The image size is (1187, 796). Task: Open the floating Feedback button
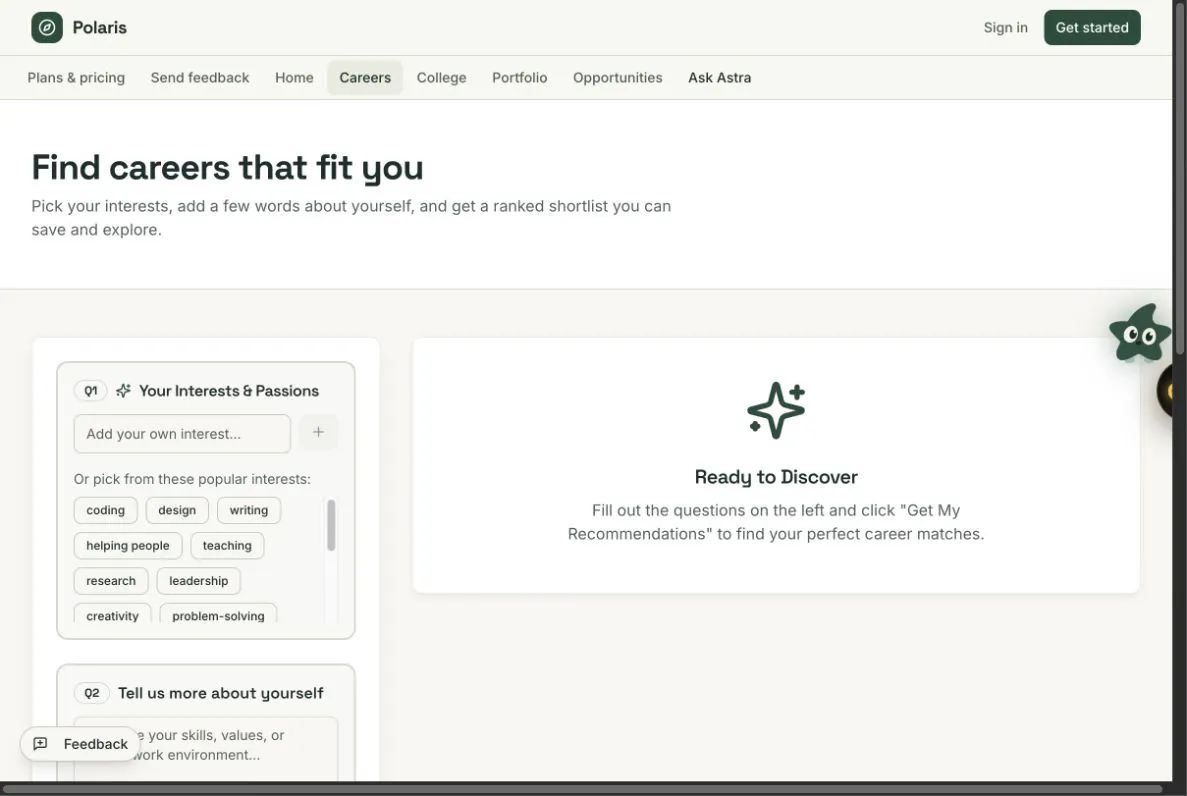[x=80, y=744]
